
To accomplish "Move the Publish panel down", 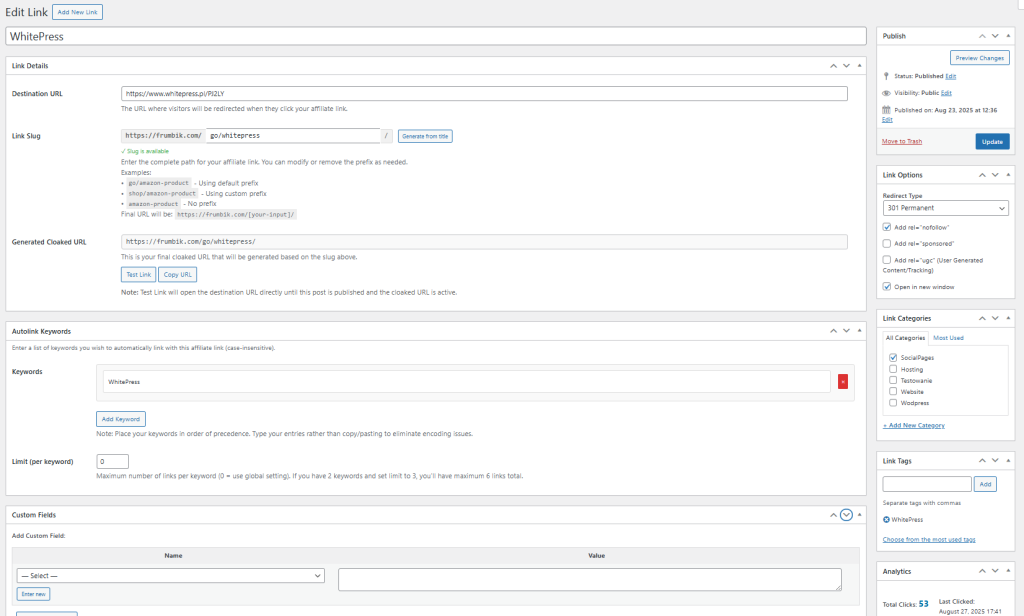I will pyautogui.click(x=993, y=35).
